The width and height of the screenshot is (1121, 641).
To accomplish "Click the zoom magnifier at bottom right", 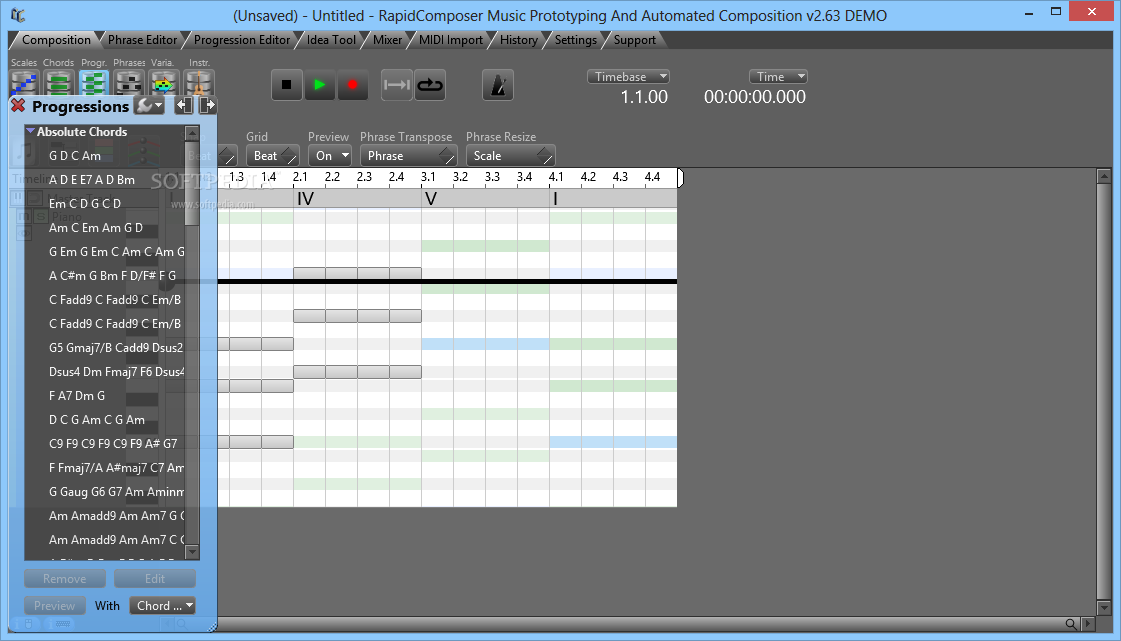I will click(1070, 624).
